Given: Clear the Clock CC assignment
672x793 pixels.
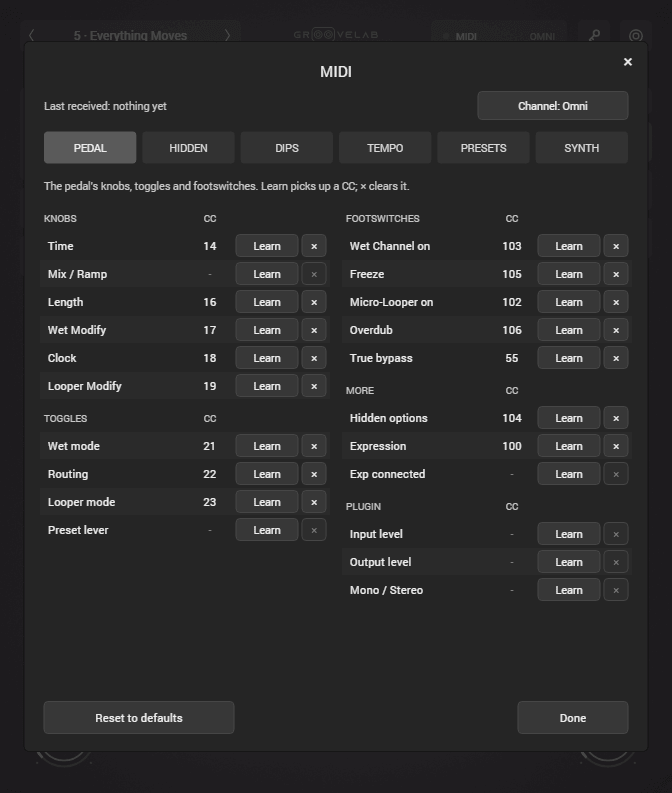Looking at the screenshot, I should (x=314, y=358).
